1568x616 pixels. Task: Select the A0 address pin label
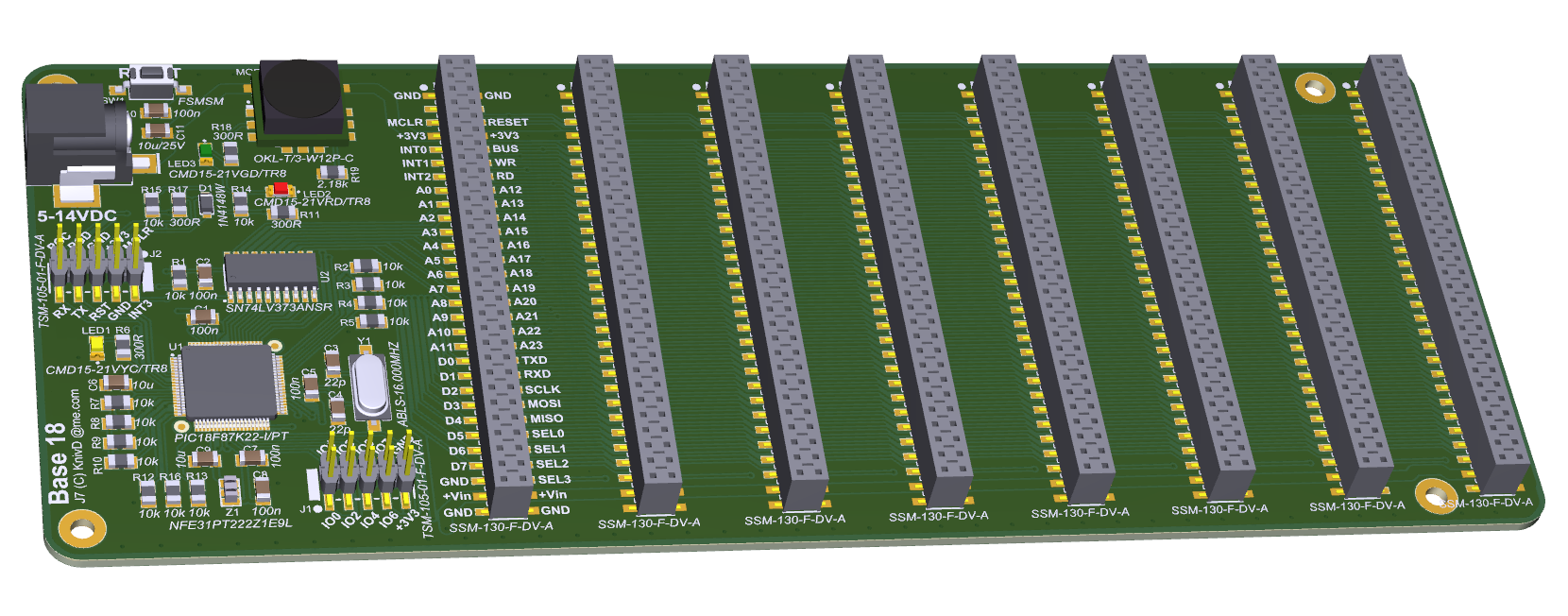(x=424, y=190)
